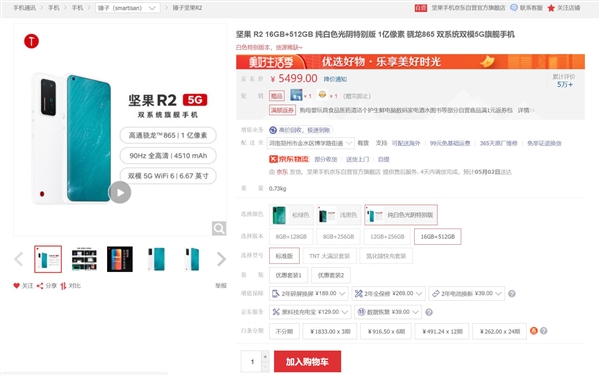Click the red 自营 badge
Image resolution: width=600 pixels, height=376 pixels.
coord(421,8)
